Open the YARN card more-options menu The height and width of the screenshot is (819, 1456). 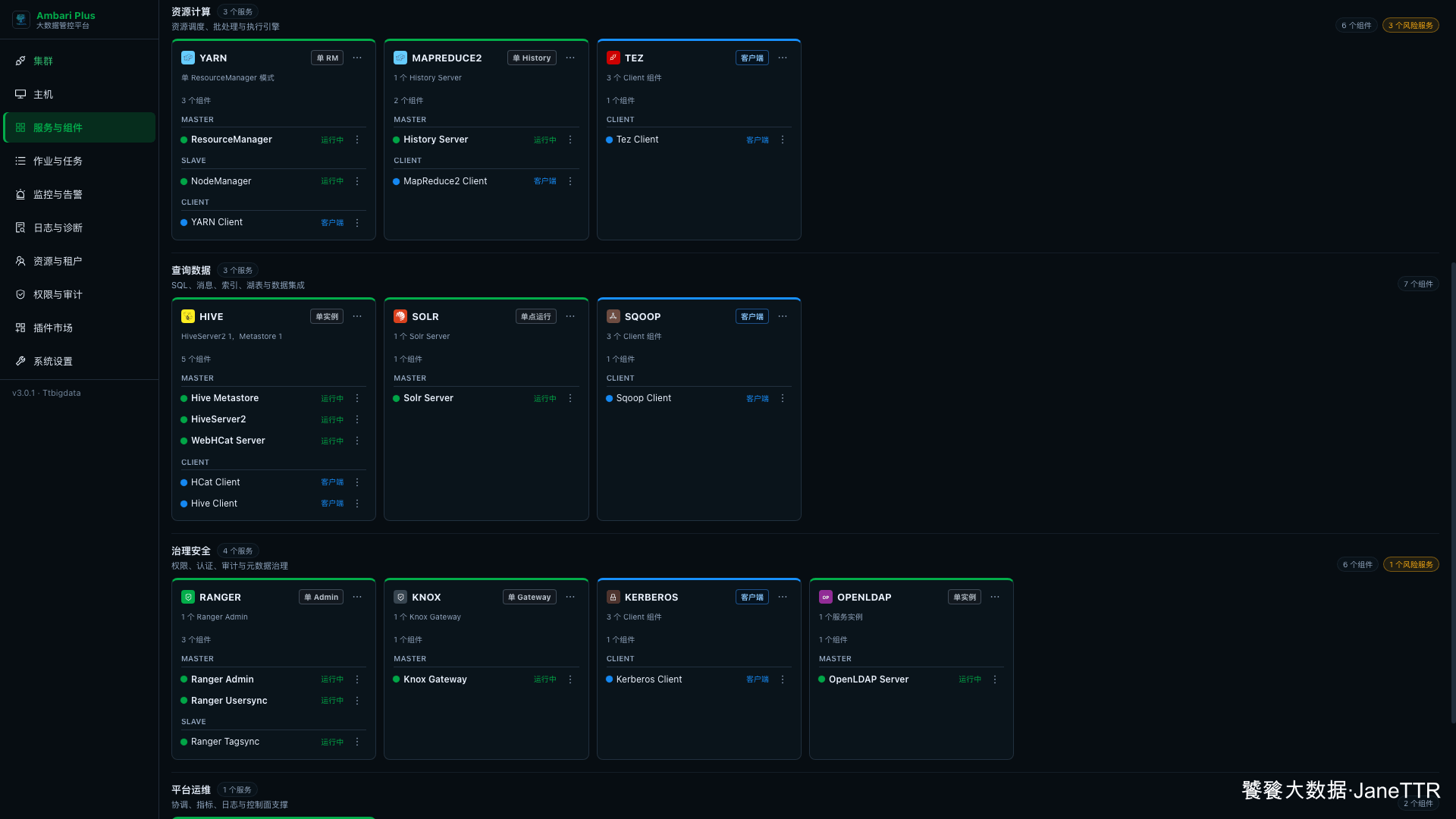tap(357, 58)
